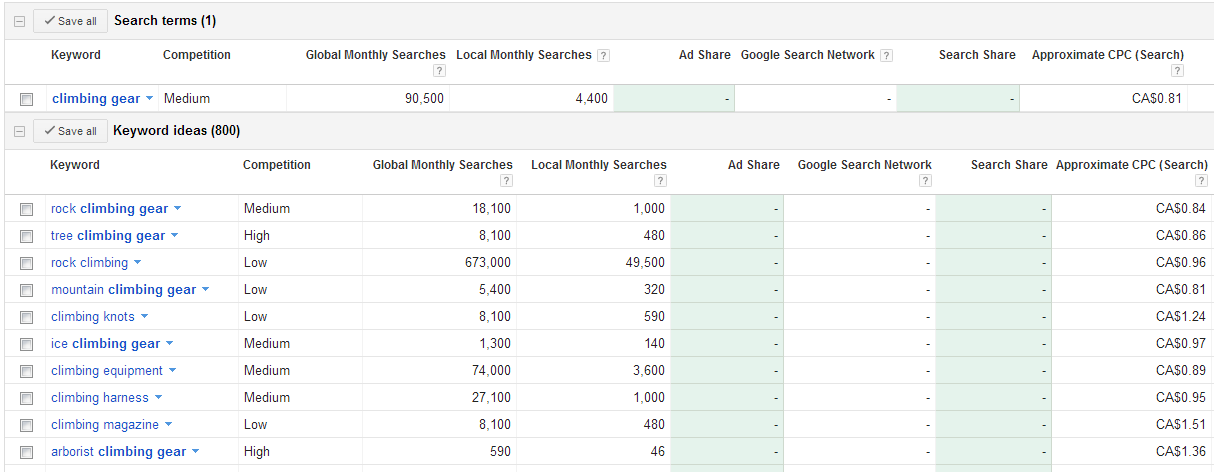Check the ice climbing gear checkbox

27,344
